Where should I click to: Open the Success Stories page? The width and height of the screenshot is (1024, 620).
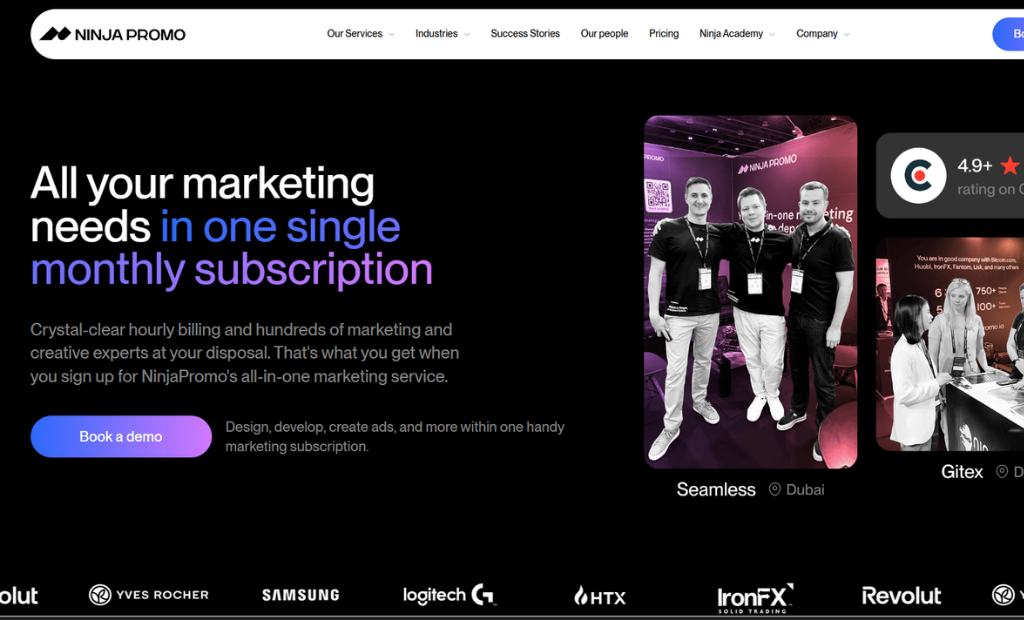pyautogui.click(x=525, y=34)
